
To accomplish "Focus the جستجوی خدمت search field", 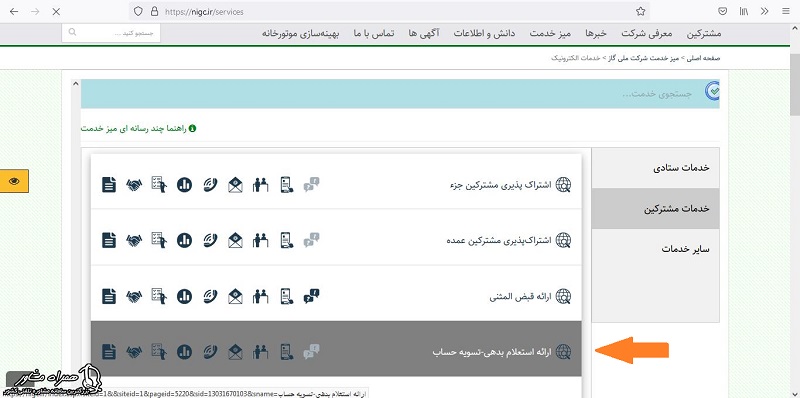I will click(x=401, y=94).
